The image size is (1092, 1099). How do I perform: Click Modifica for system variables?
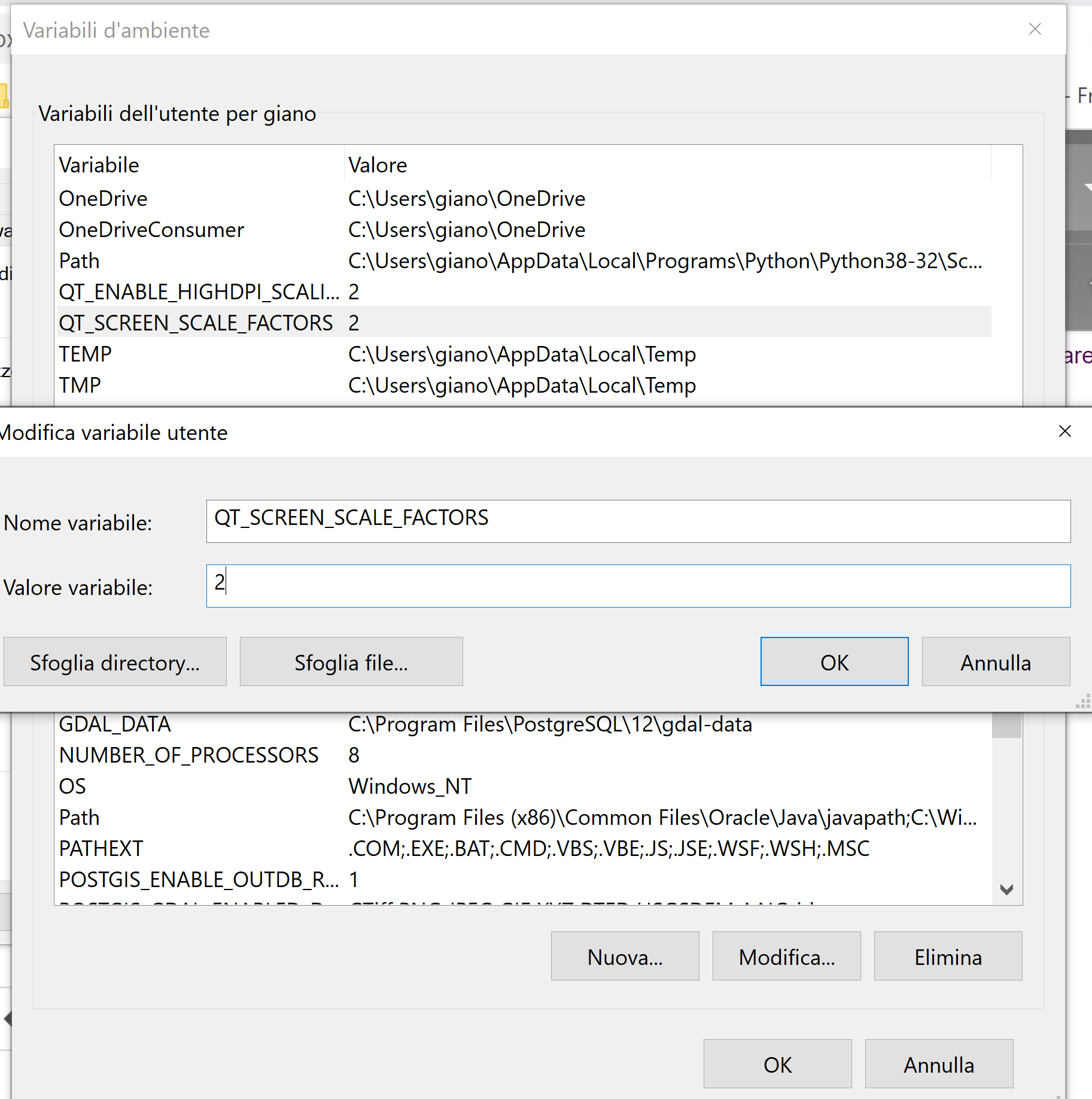coord(786,957)
